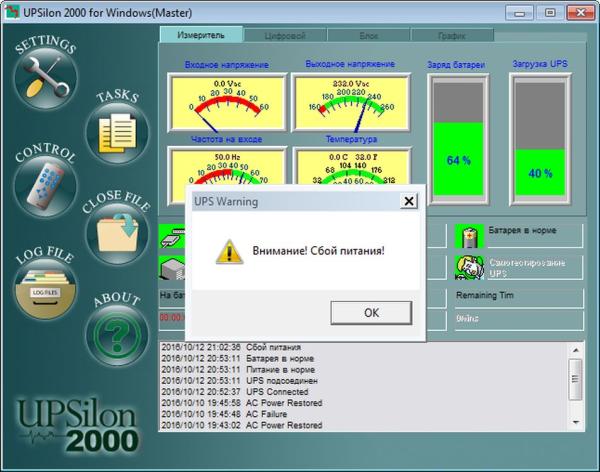This screenshot has height=472, width=600.
Task: Click the input voltage gauge
Action: pos(227,102)
